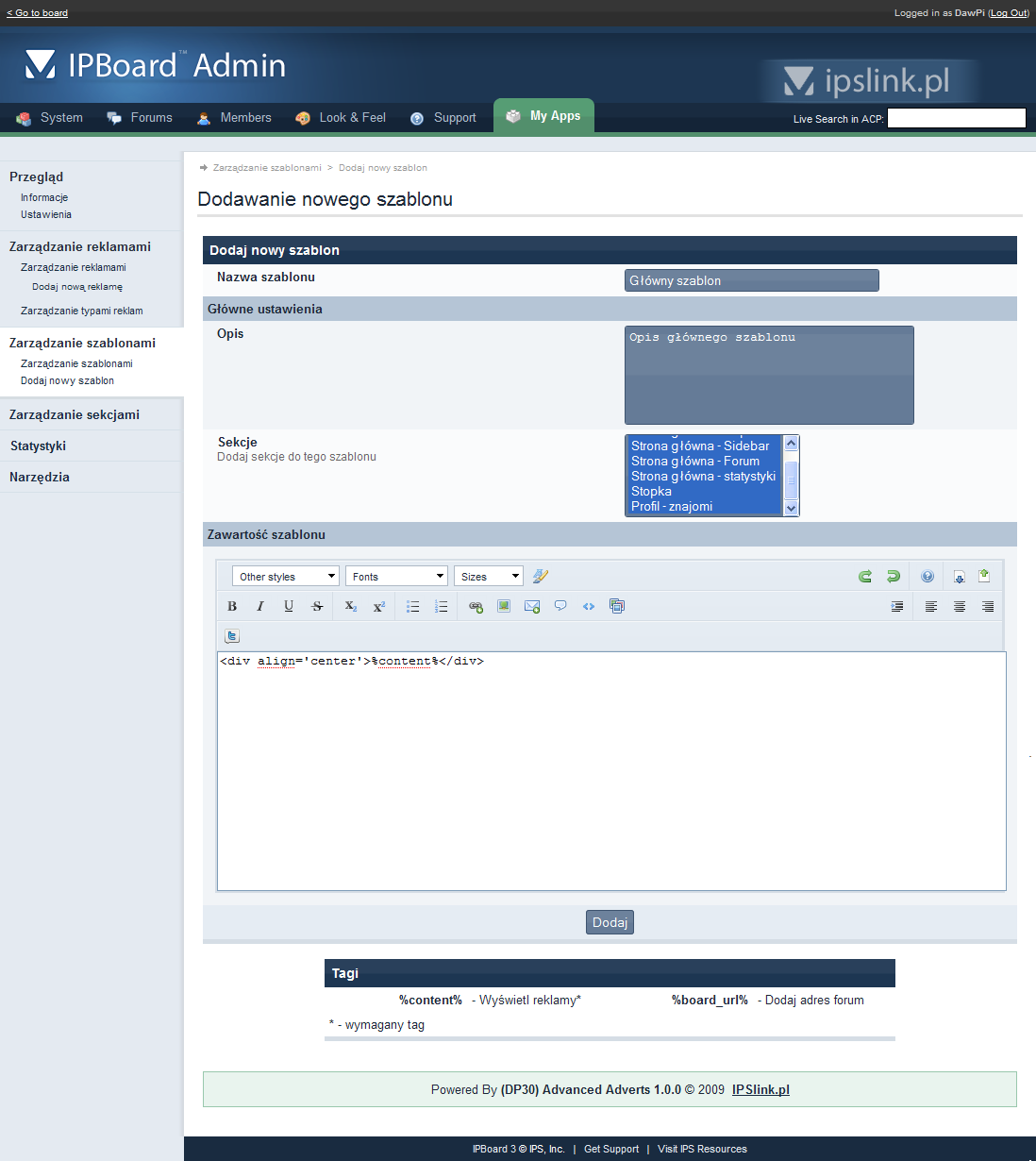This screenshot has height=1161, width=1036.
Task: Select 'Stopka' in the Sekcje list
Action: pyautogui.click(x=652, y=491)
